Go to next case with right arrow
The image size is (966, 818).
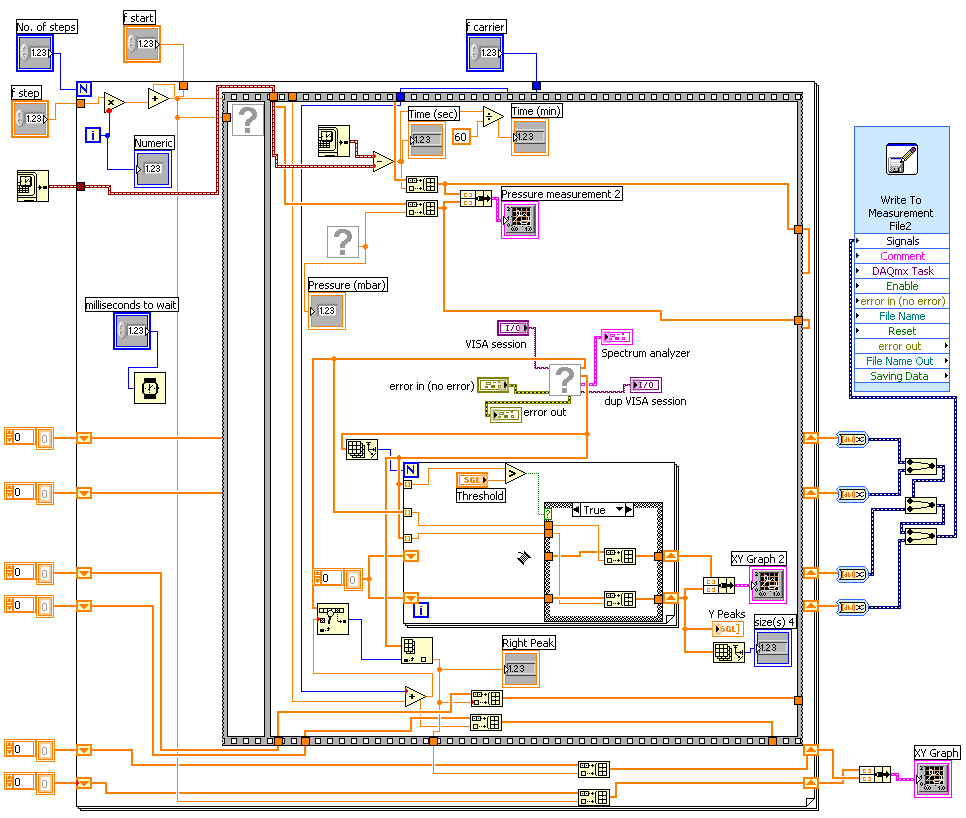628,509
